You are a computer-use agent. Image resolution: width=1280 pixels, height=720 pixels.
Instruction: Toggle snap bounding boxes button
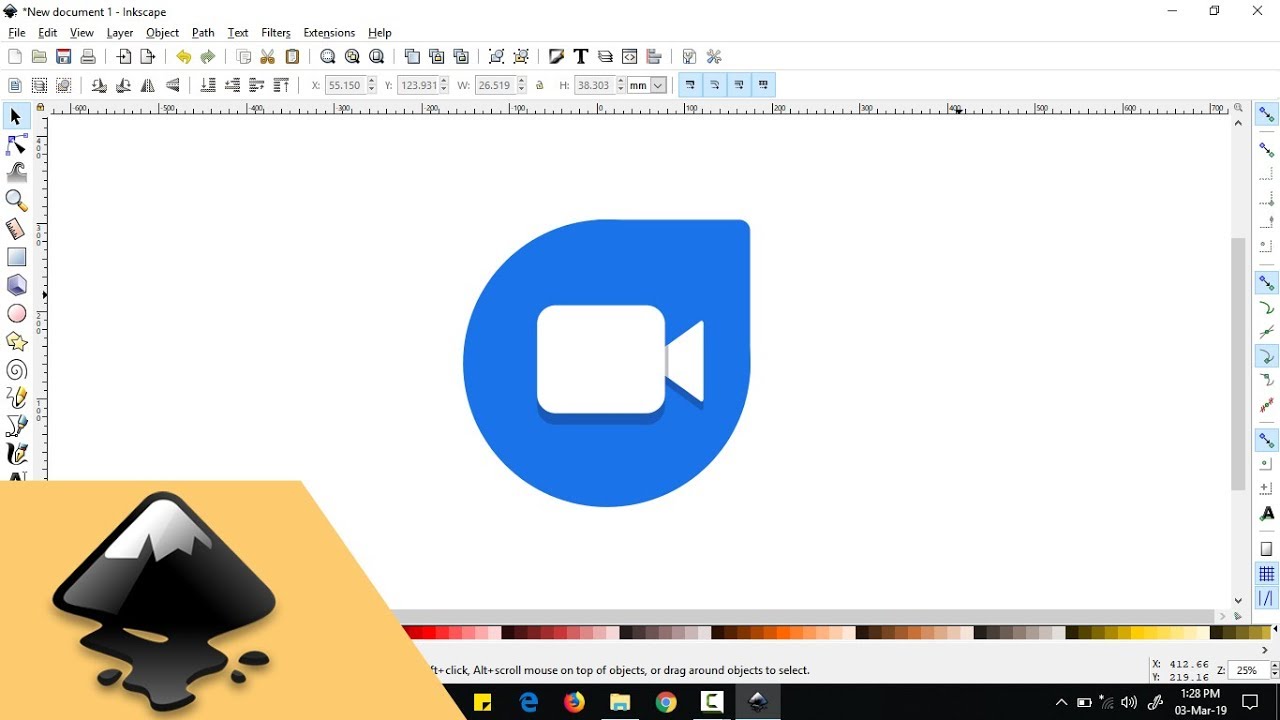click(1266, 151)
